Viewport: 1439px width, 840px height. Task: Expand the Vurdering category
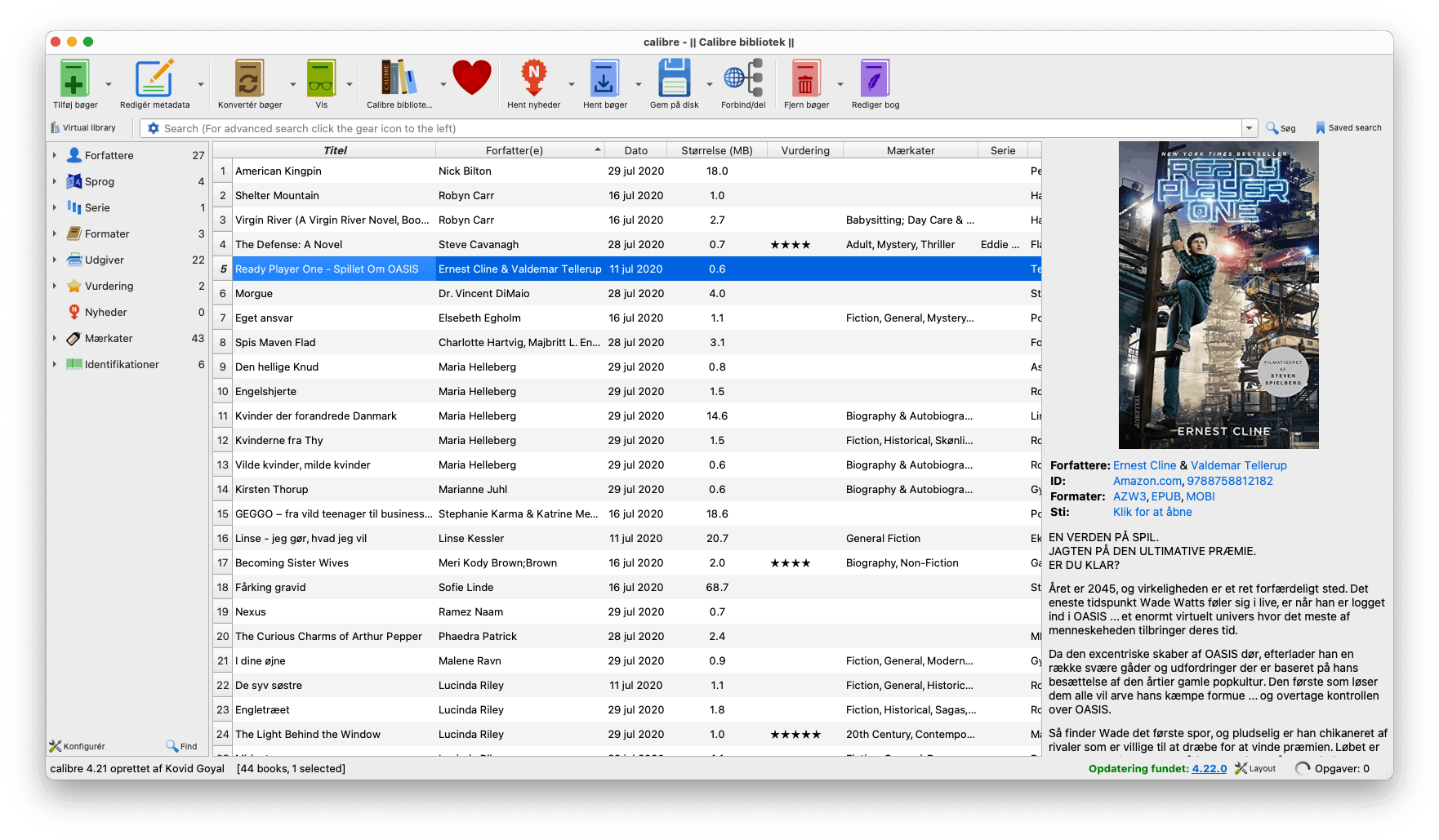point(55,286)
